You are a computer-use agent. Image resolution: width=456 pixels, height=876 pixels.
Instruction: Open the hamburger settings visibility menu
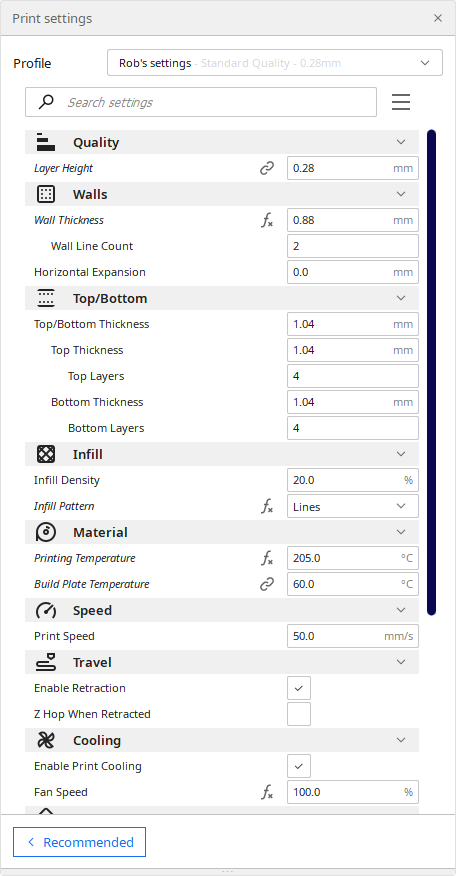(401, 102)
